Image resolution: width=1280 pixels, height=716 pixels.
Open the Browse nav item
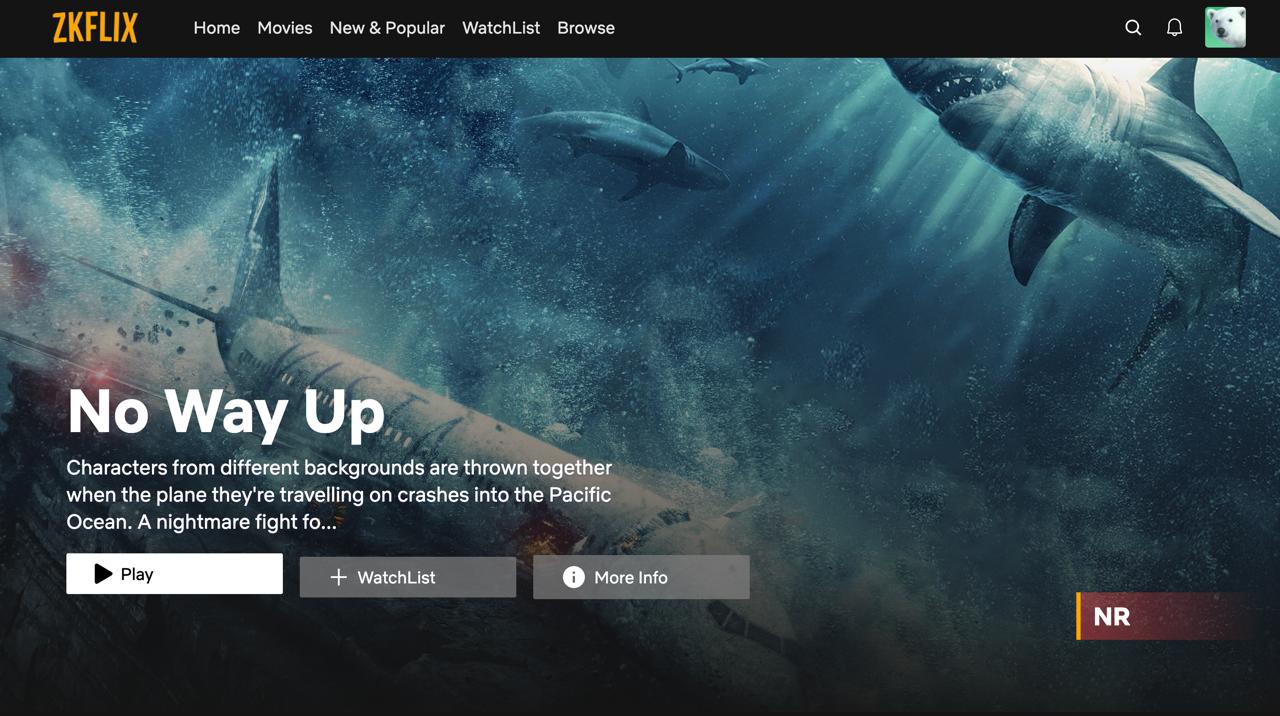pyautogui.click(x=586, y=28)
